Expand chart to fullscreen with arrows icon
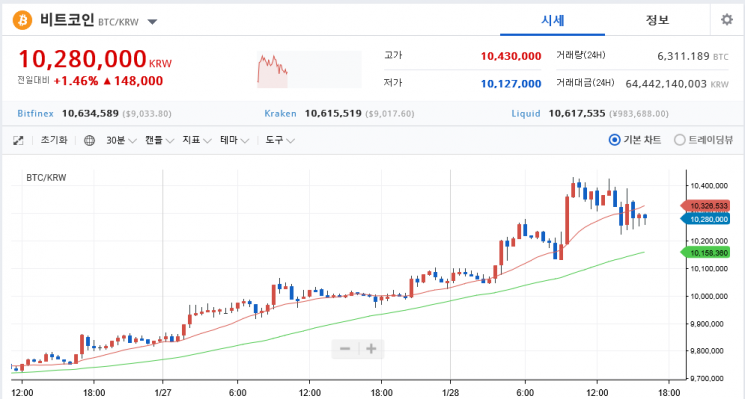Viewport: 745px width, 399px height. (x=18, y=141)
